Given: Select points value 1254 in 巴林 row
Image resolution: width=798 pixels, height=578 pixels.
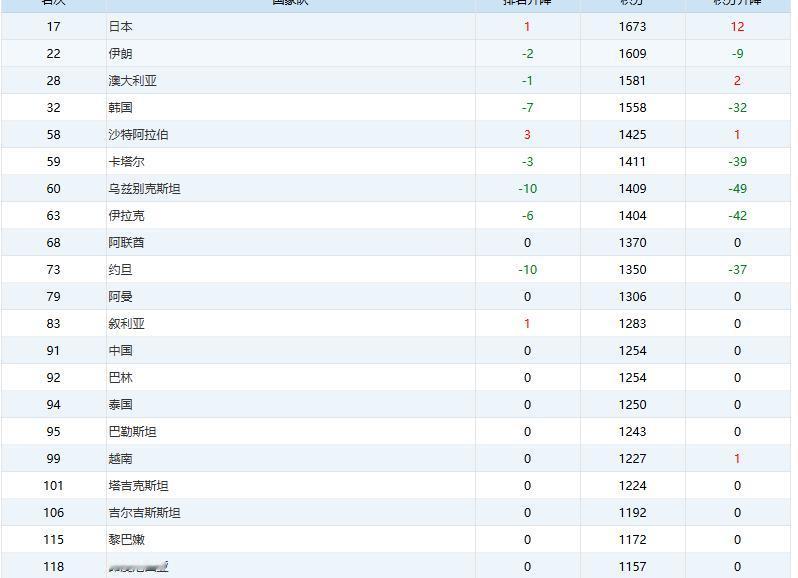Looking at the screenshot, I should pos(633,378).
